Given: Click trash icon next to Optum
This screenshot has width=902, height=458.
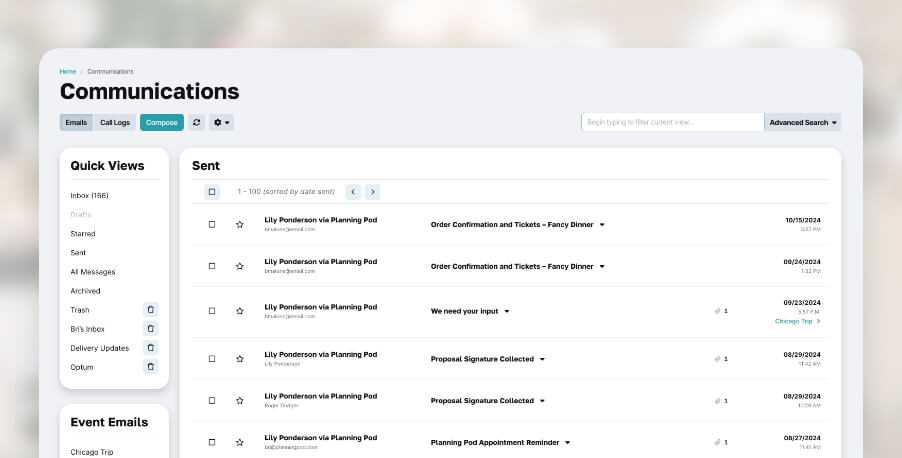Looking at the screenshot, I should 151,367.
